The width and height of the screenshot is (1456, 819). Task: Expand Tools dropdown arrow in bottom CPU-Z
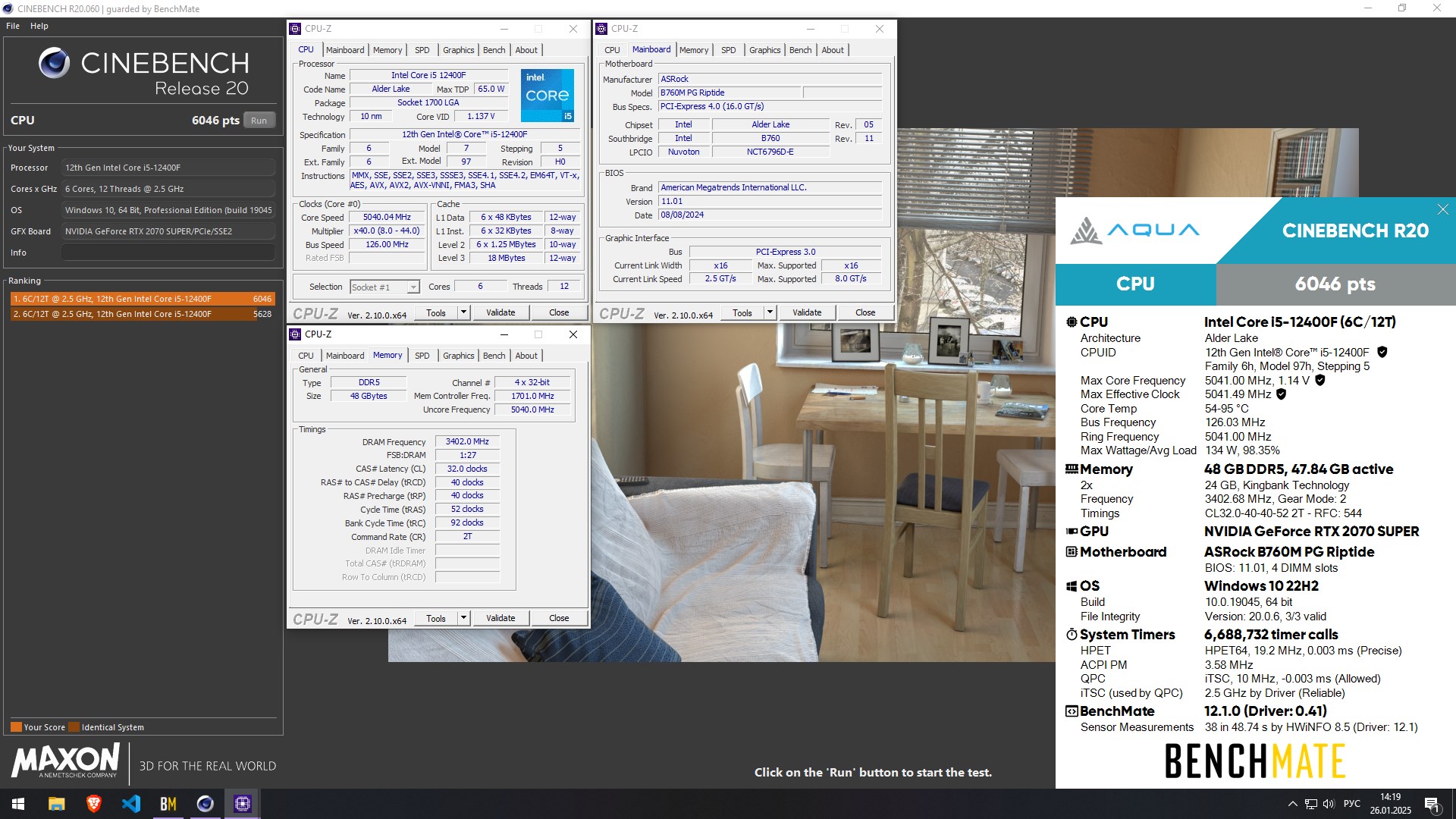click(463, 618)
